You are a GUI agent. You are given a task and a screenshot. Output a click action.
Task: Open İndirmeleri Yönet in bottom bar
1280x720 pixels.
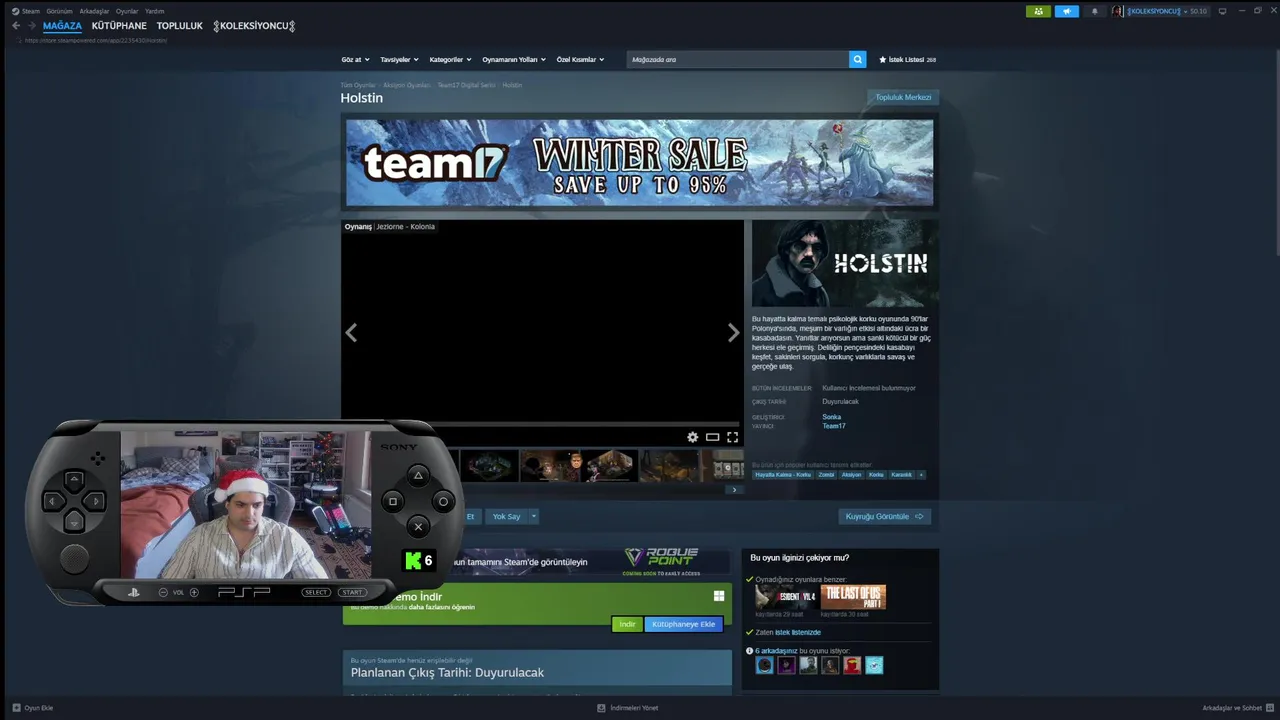[x=628, y=708]
